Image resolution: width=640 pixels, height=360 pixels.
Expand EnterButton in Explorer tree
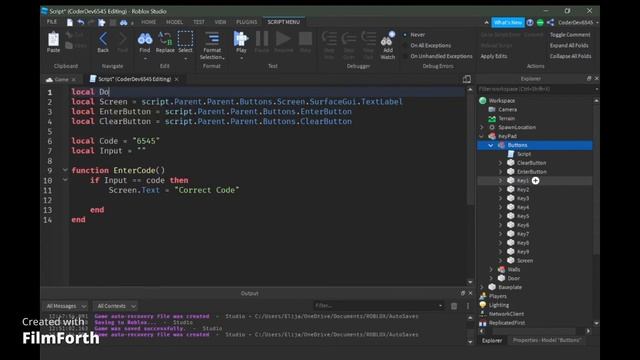(x=500, y=172)
